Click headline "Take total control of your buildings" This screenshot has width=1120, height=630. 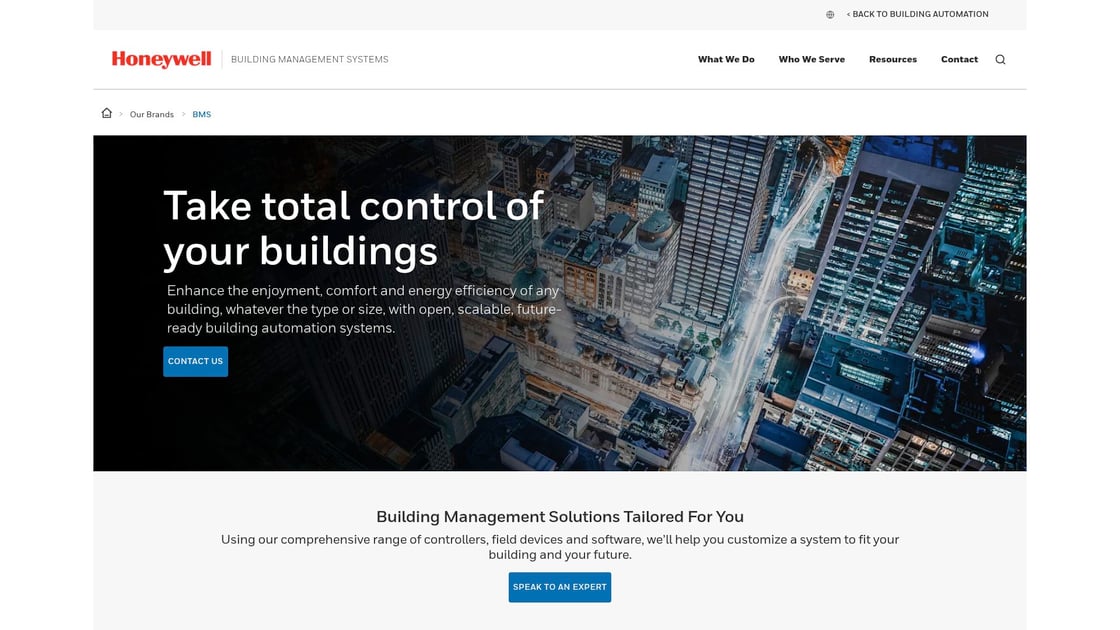click(x=354, y=229)
